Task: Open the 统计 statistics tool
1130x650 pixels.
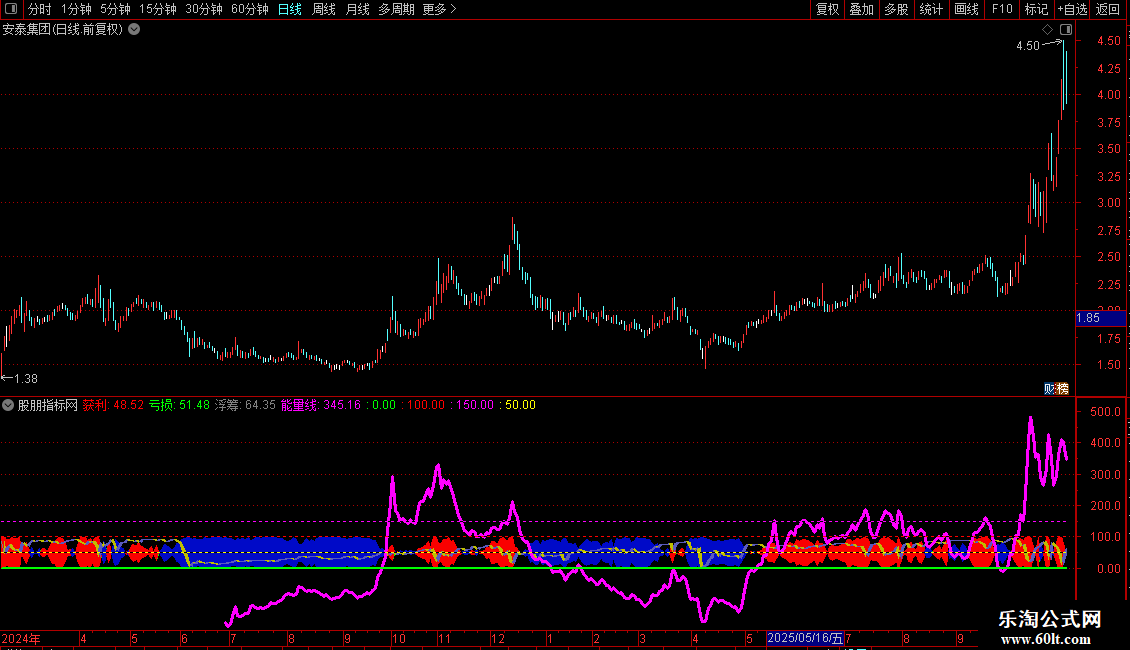Action: 931,9
